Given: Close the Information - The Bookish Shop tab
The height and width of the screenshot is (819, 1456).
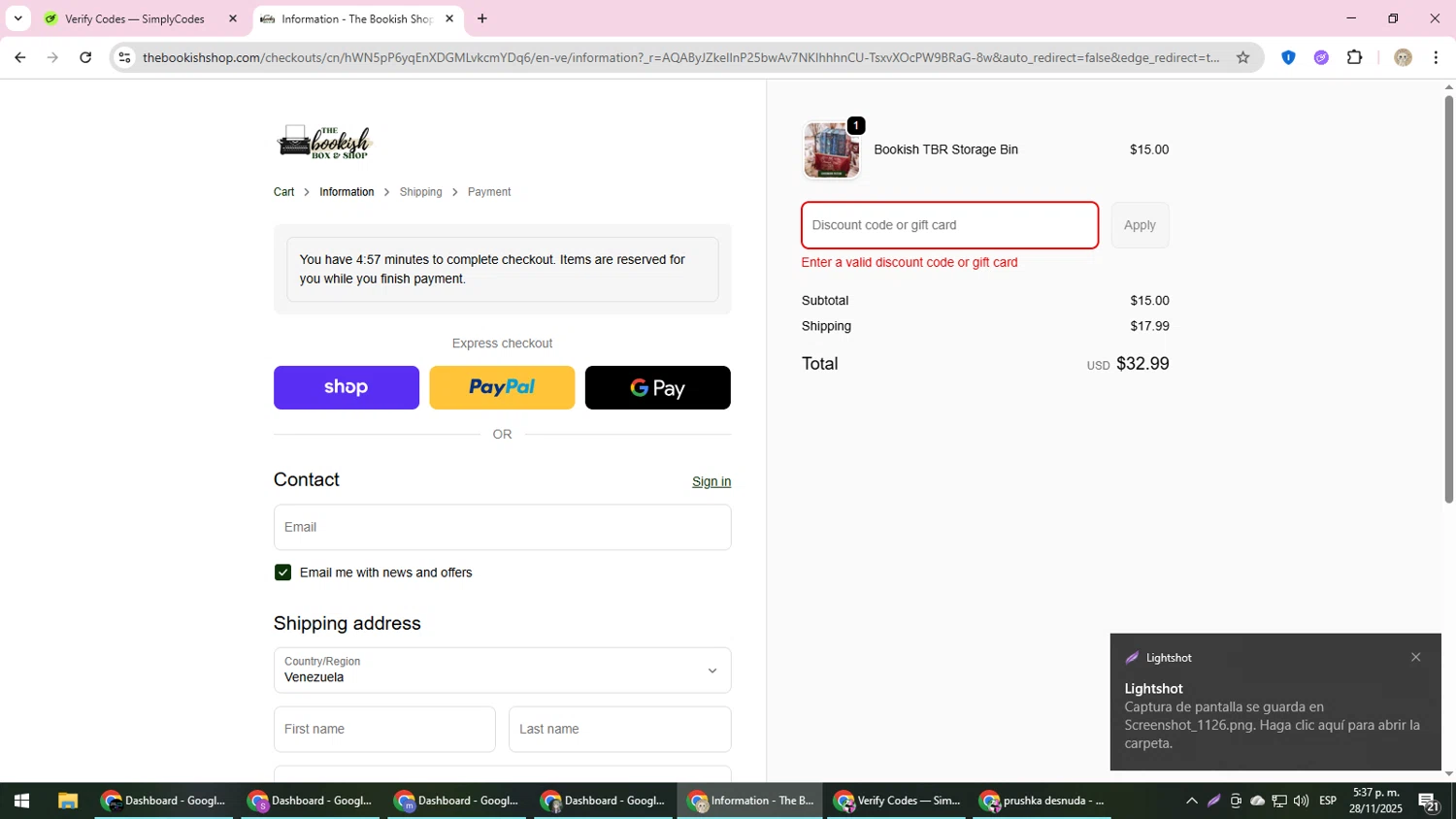Looking at the screenshot, I should tap(449, 18).
